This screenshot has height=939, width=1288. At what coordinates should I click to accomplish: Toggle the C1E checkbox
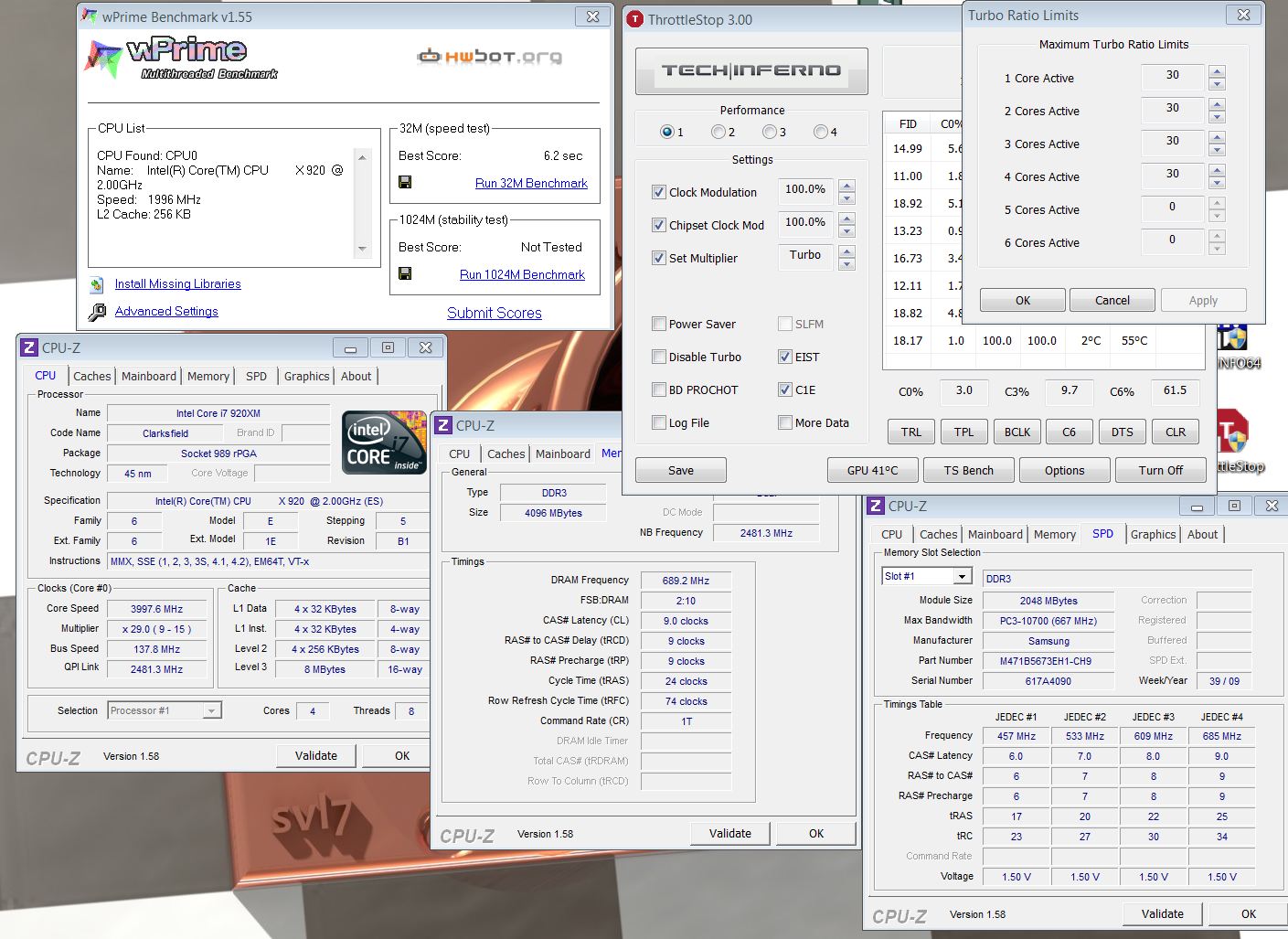(x=784, y=389)
